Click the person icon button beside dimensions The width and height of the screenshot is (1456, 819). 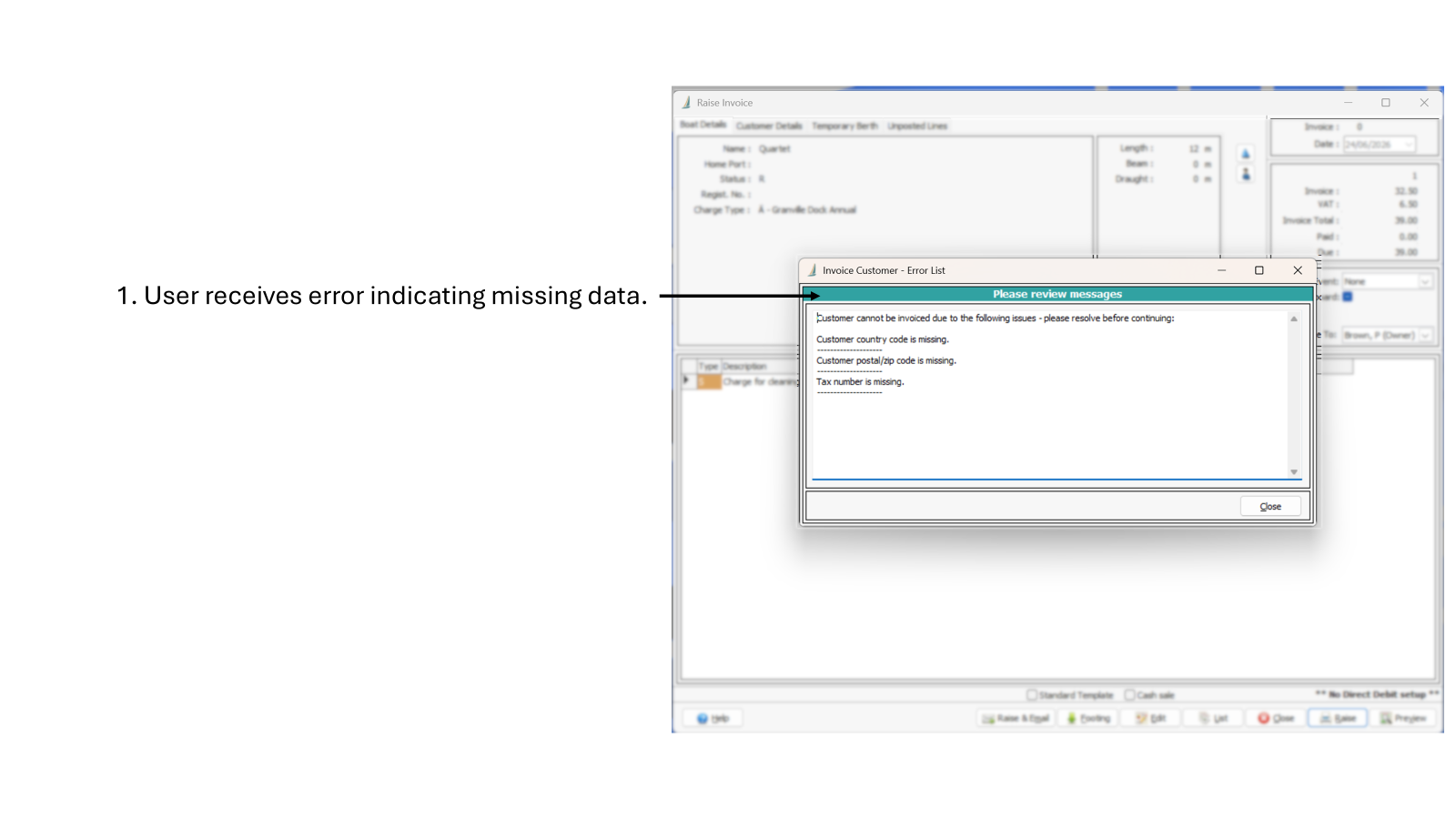pyautogui.click(x=1246, y=174)
